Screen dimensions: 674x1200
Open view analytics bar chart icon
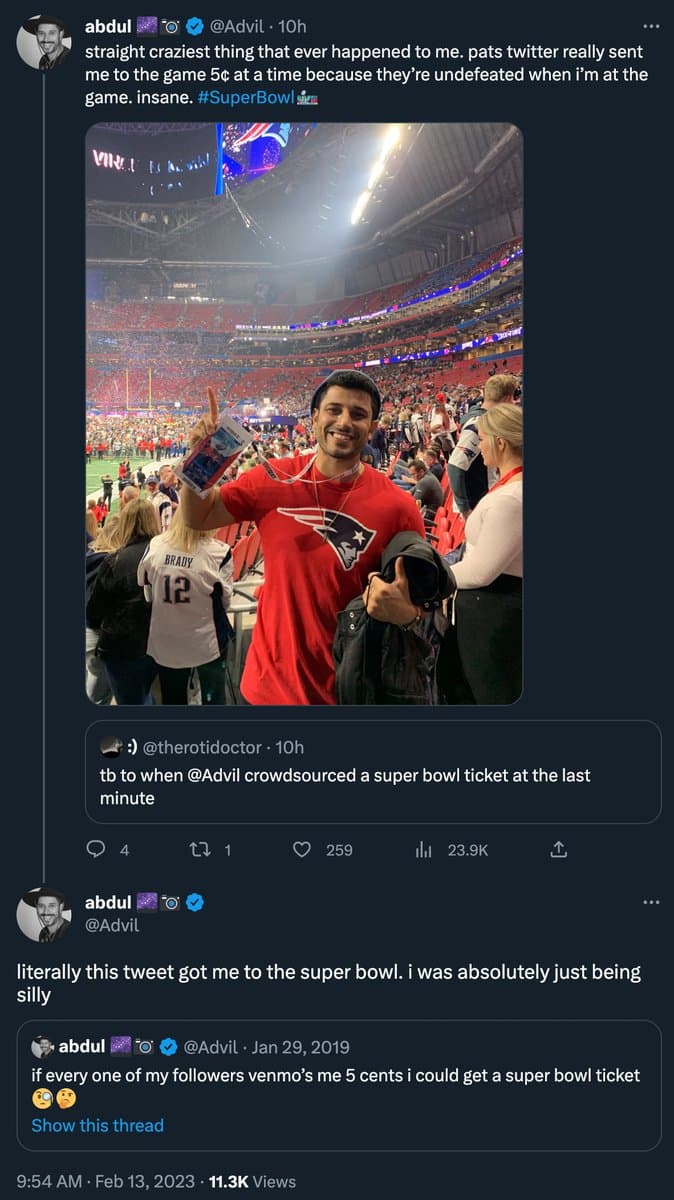click(x=423, y=849)
